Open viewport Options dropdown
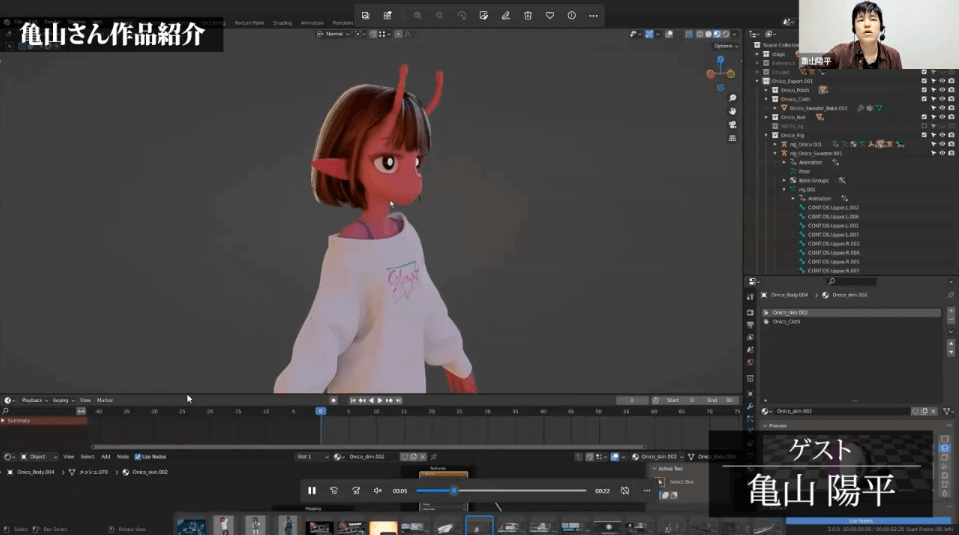The width and height of the screenshot is (959, 535). (726, 46)
